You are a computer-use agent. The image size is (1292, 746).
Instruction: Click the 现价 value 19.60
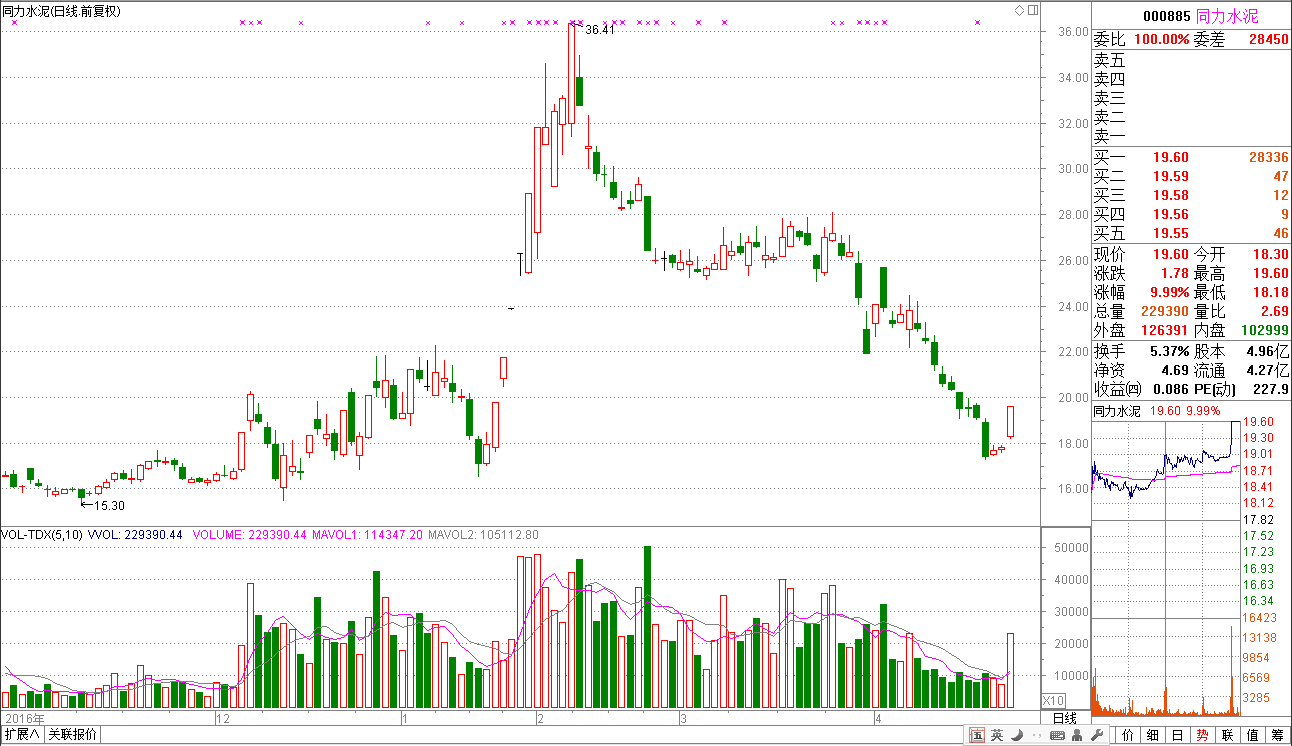click(x=1171, y=254)
